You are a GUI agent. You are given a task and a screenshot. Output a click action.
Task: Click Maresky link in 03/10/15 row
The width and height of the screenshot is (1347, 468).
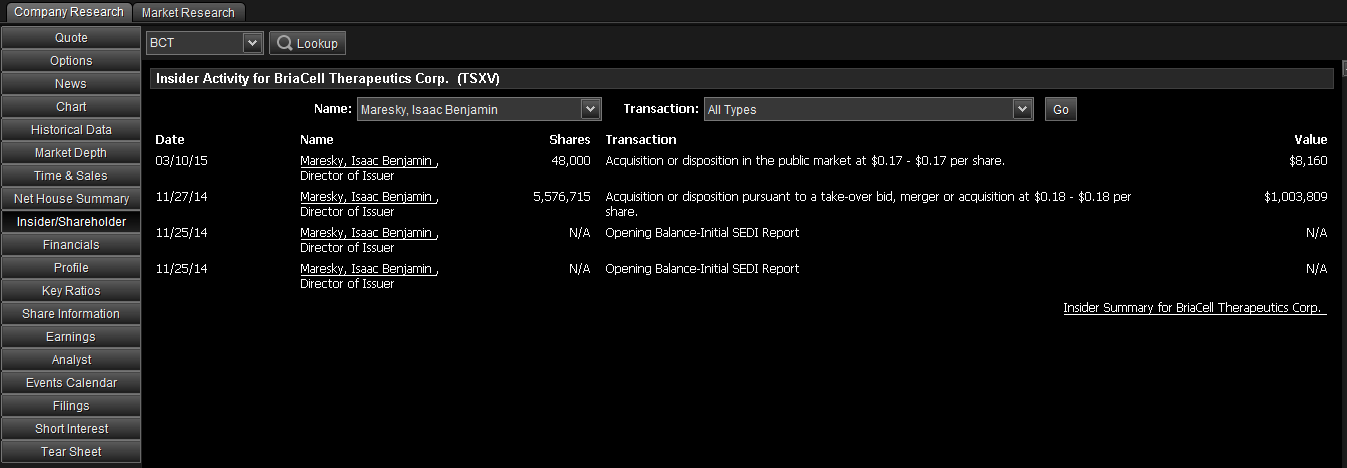(369, 161)
